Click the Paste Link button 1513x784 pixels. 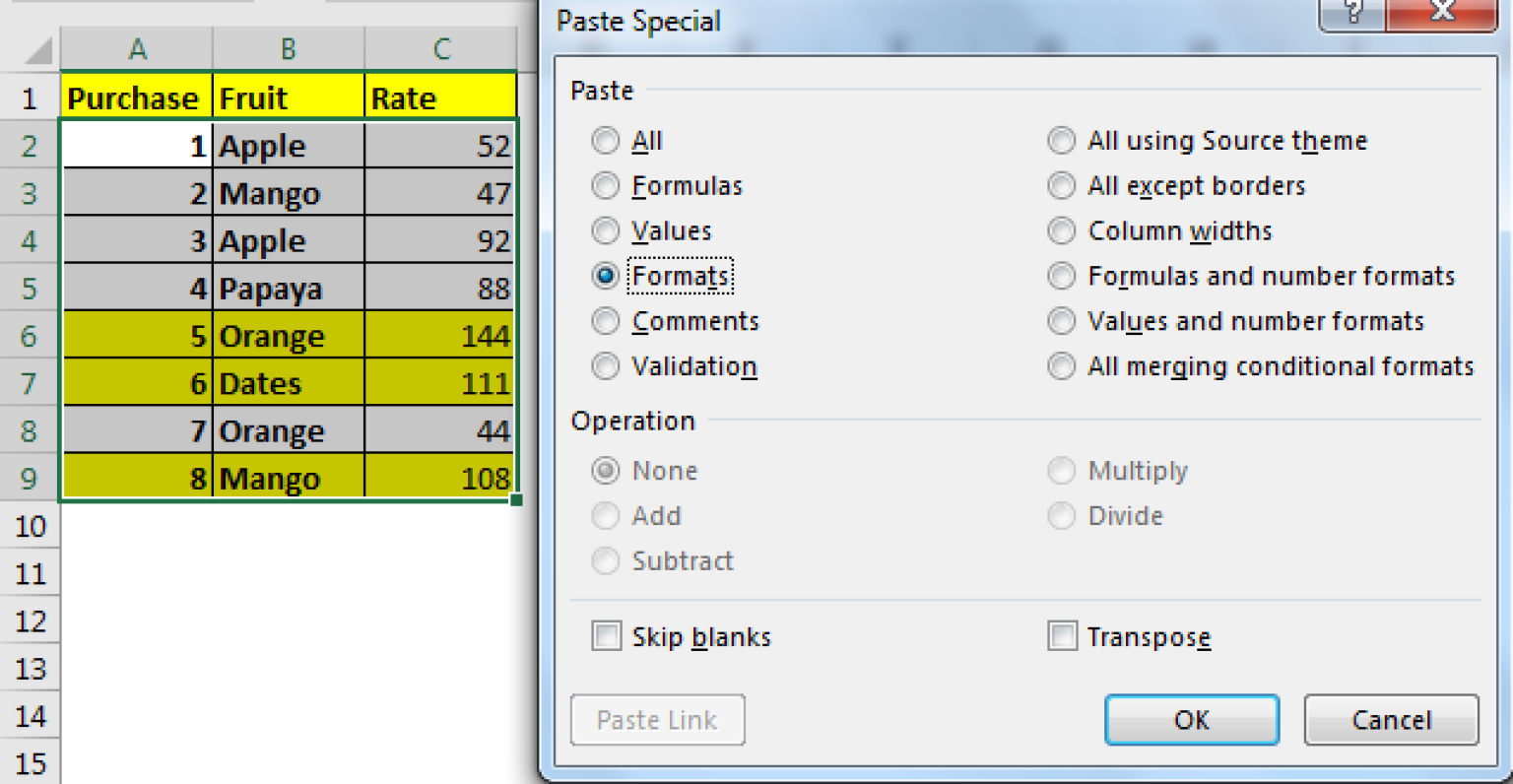coord(657,720)
